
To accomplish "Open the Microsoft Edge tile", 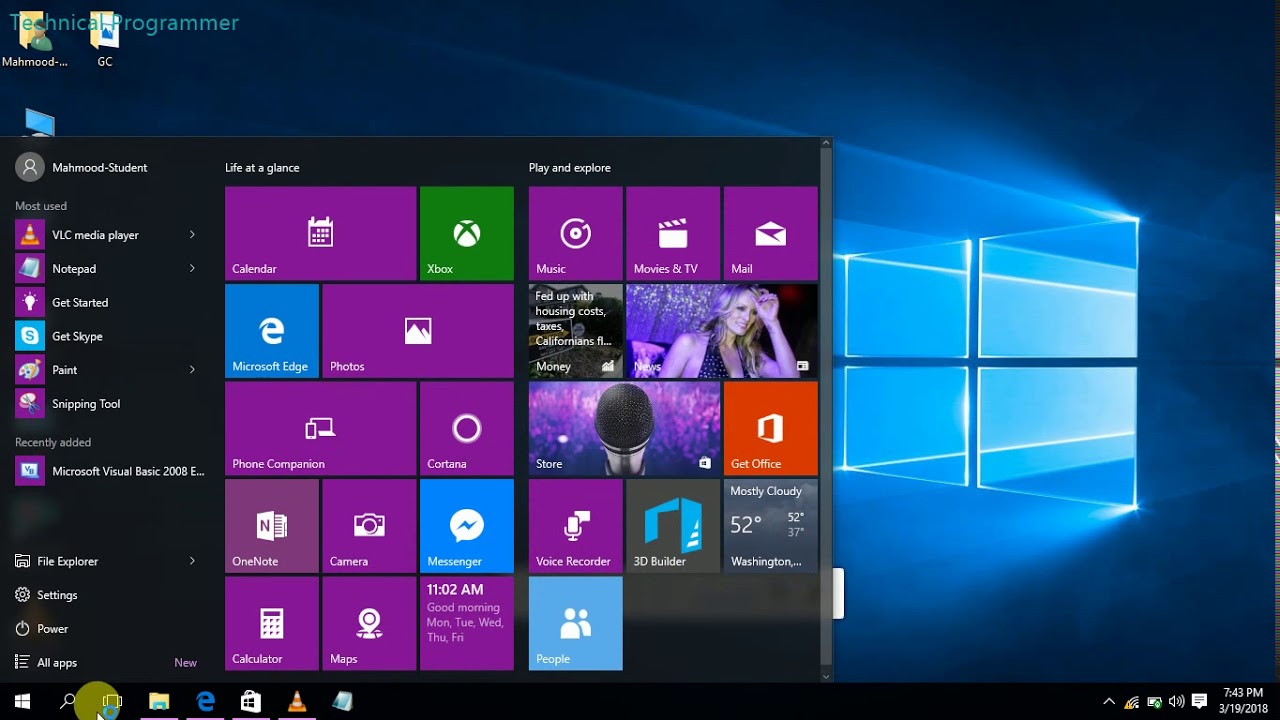I will (x=272, y=331).
